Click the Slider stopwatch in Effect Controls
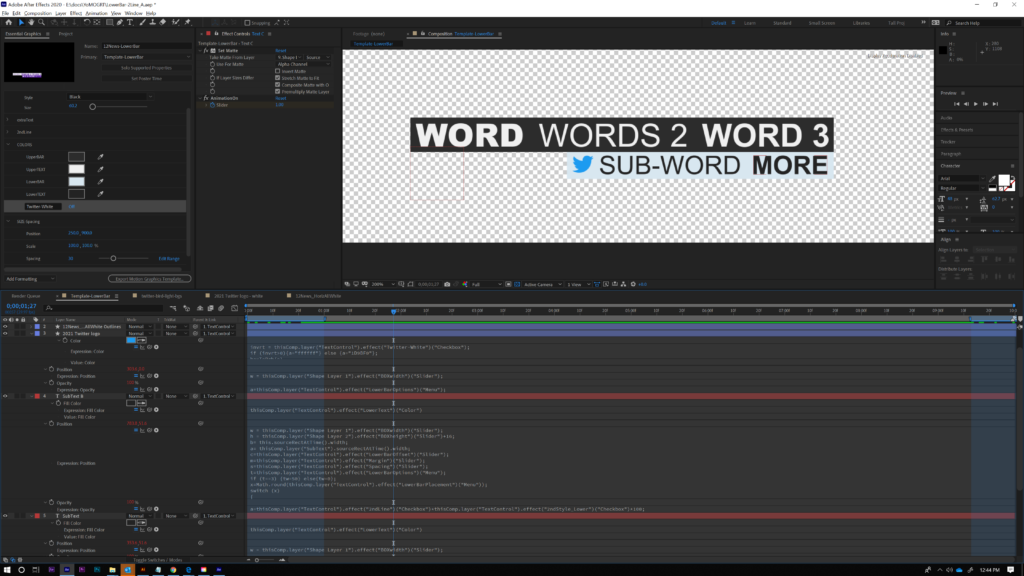 pos(212,104)
